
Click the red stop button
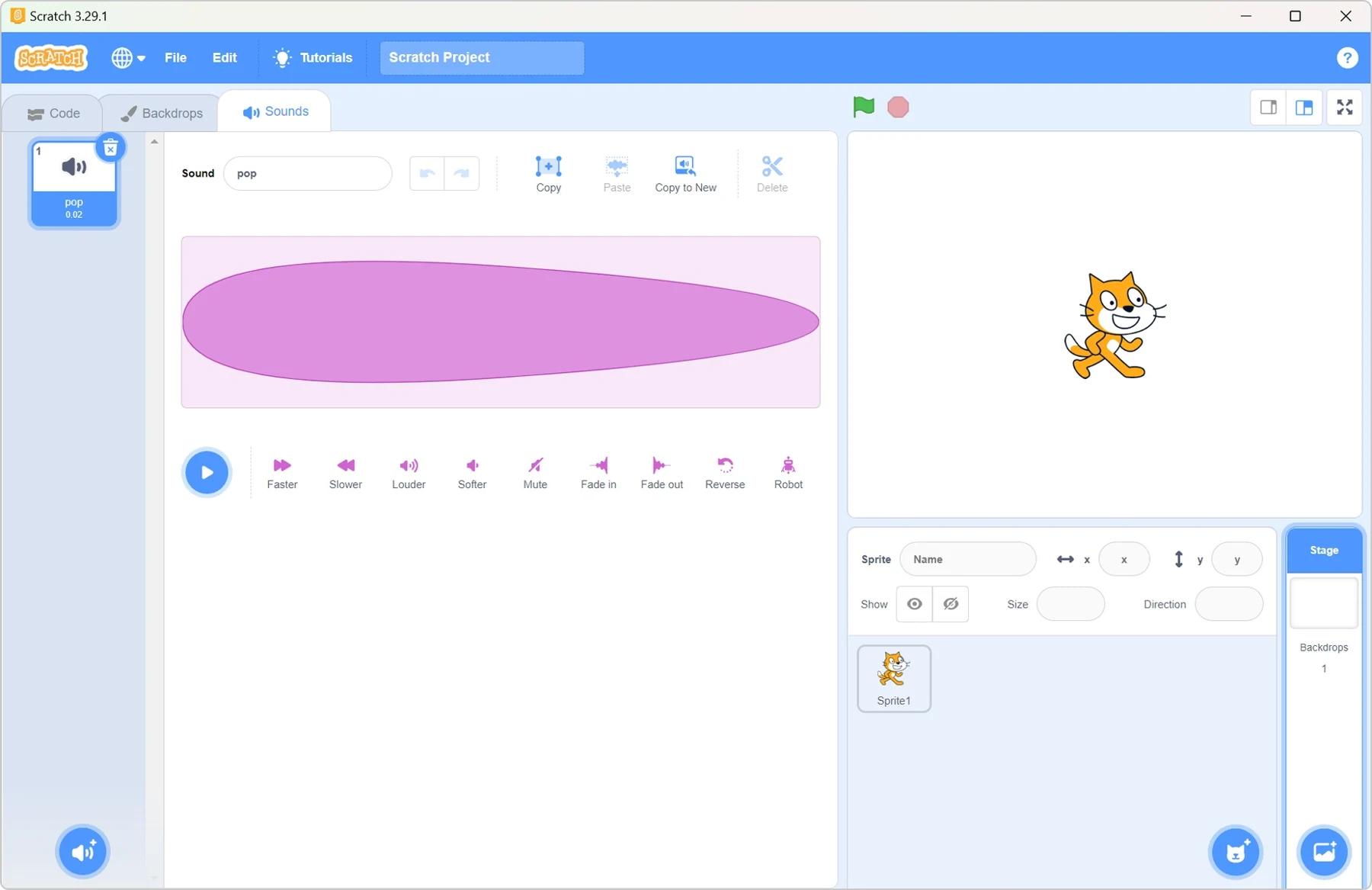pyautogui.click(x=898, y=107)
